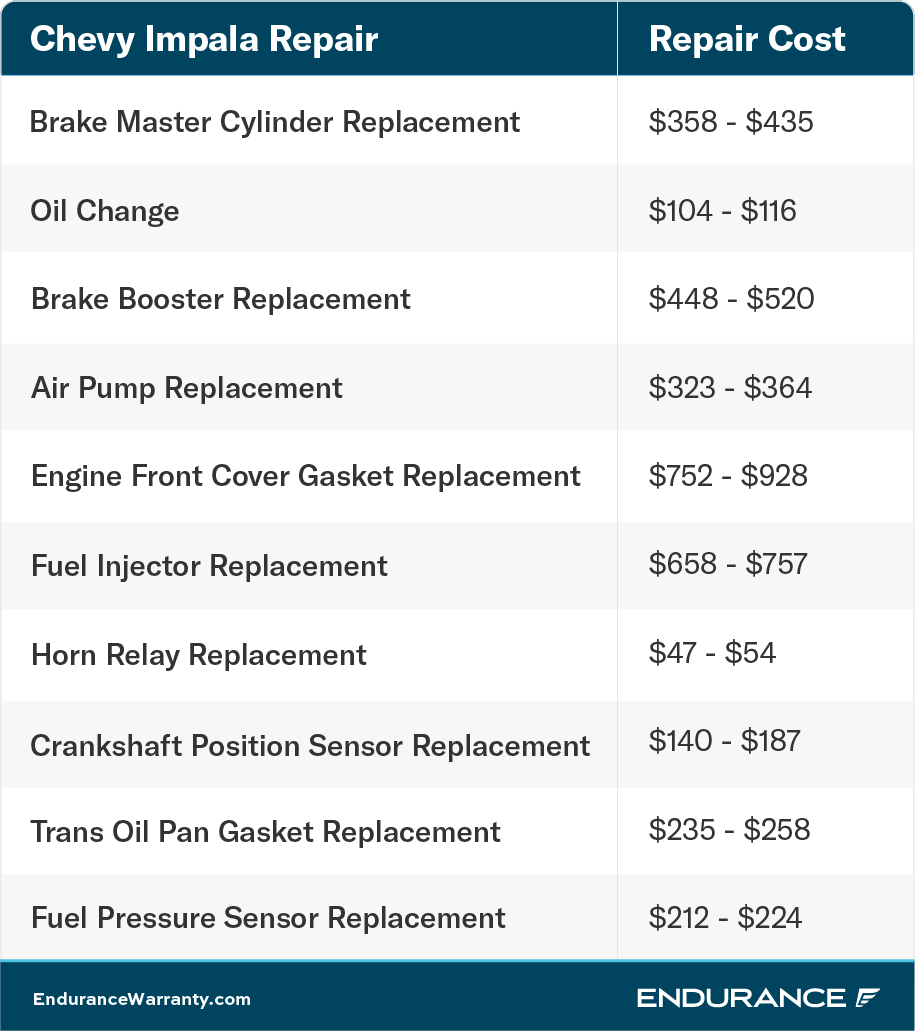This screenshot has height=1031, width=915.
Task: Click the Horn Relay Replacement entry
Action: point(199,655)
